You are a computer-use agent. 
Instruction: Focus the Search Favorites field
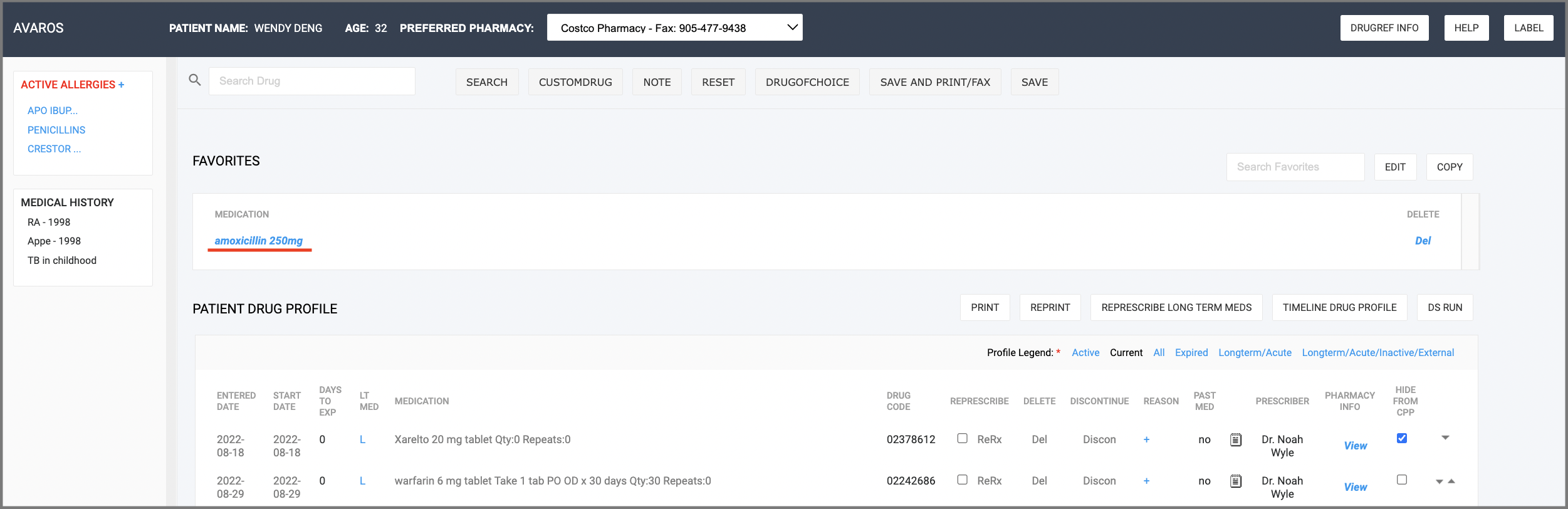[x=1295, y=167]
